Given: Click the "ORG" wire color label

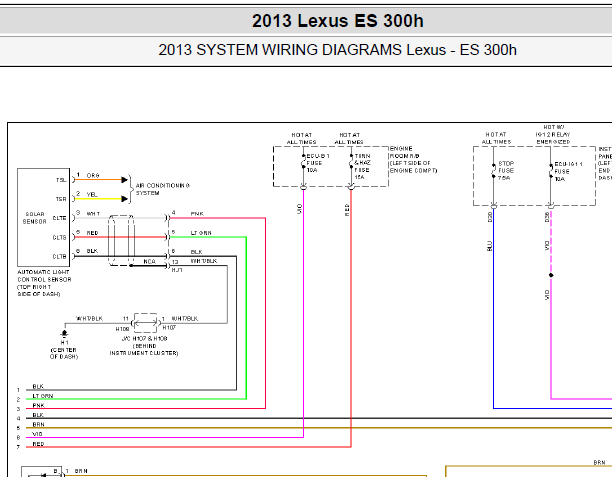Looking at the screenshot, I should [93, 176].
